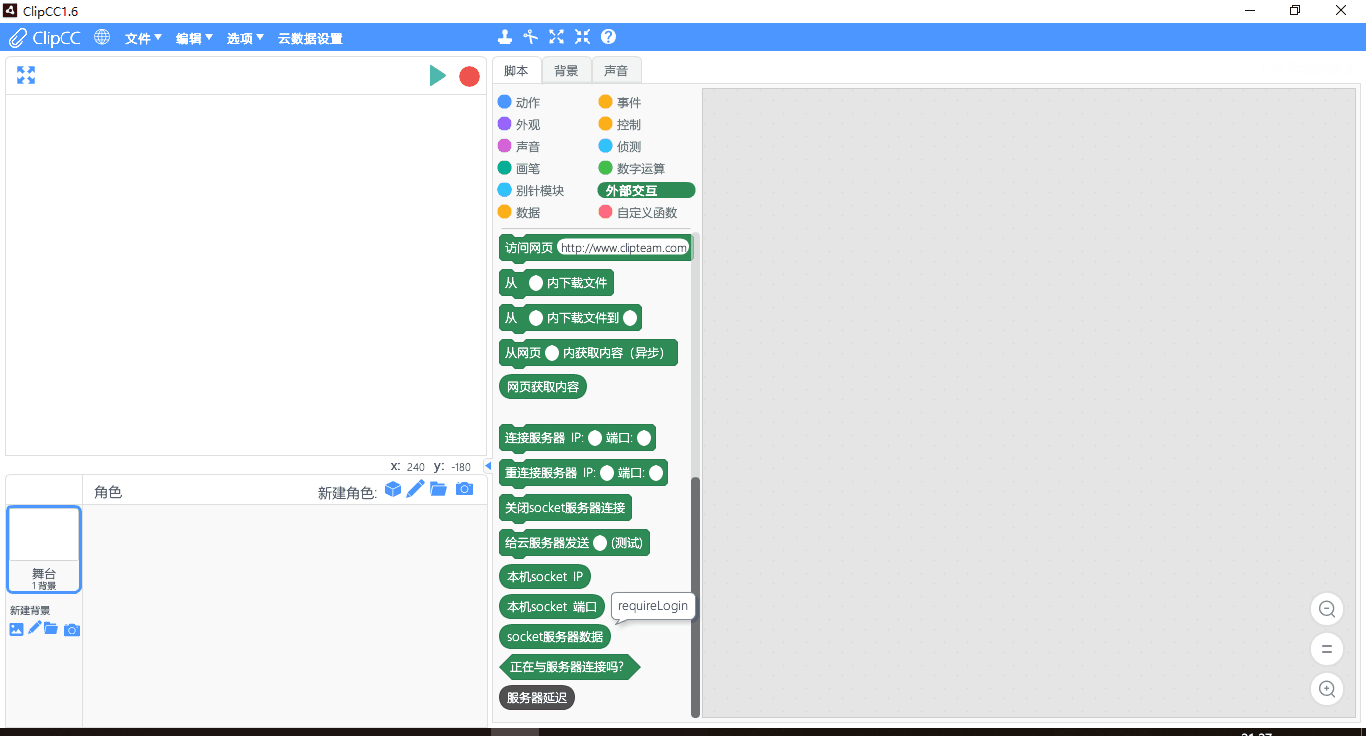Select the duplicate stamp tool
Image resolution: width=1366 pixels, height=736 pixels.
(505, 37)
